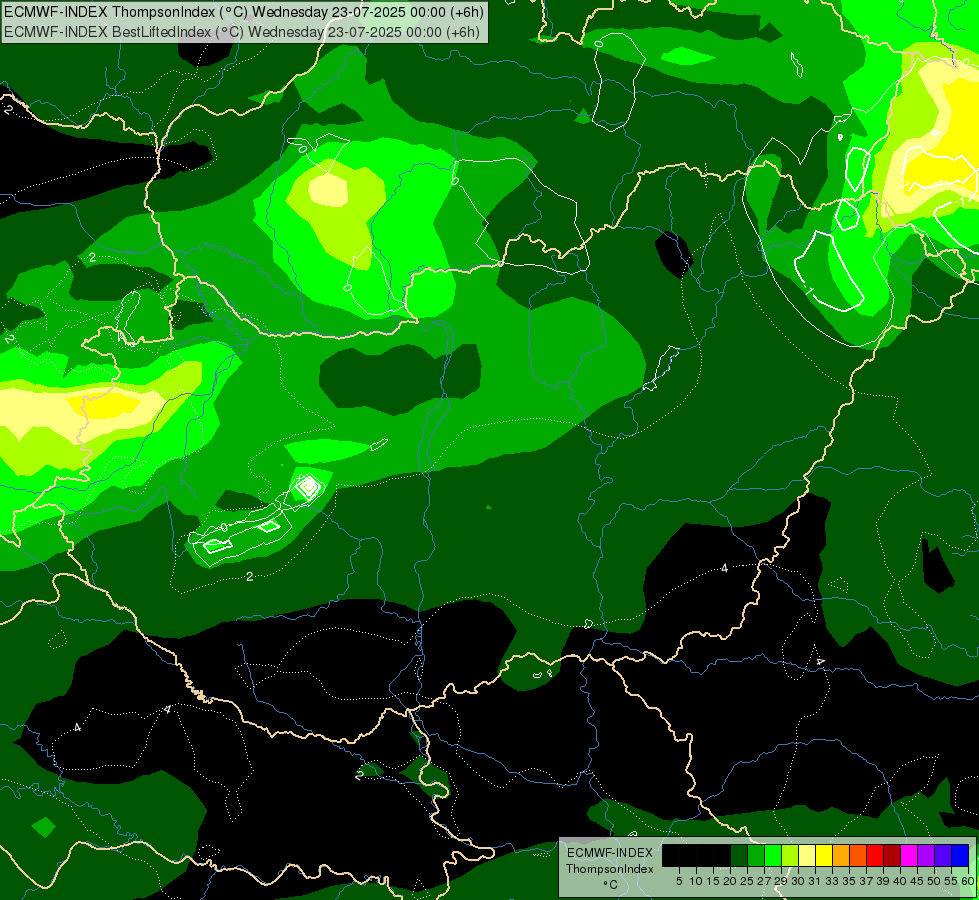Click the ECMWF-INDEX label in the legend

pos(609,853)
